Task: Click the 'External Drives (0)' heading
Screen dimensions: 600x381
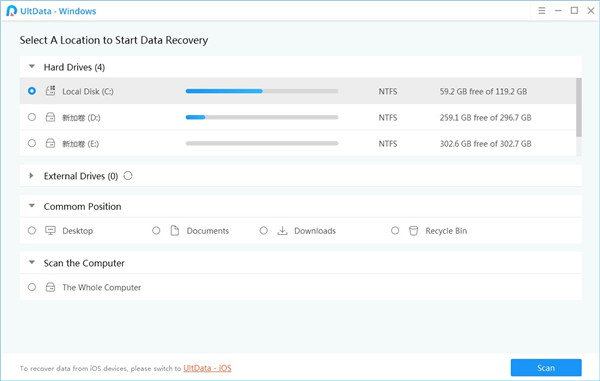Action: [81, 176]
